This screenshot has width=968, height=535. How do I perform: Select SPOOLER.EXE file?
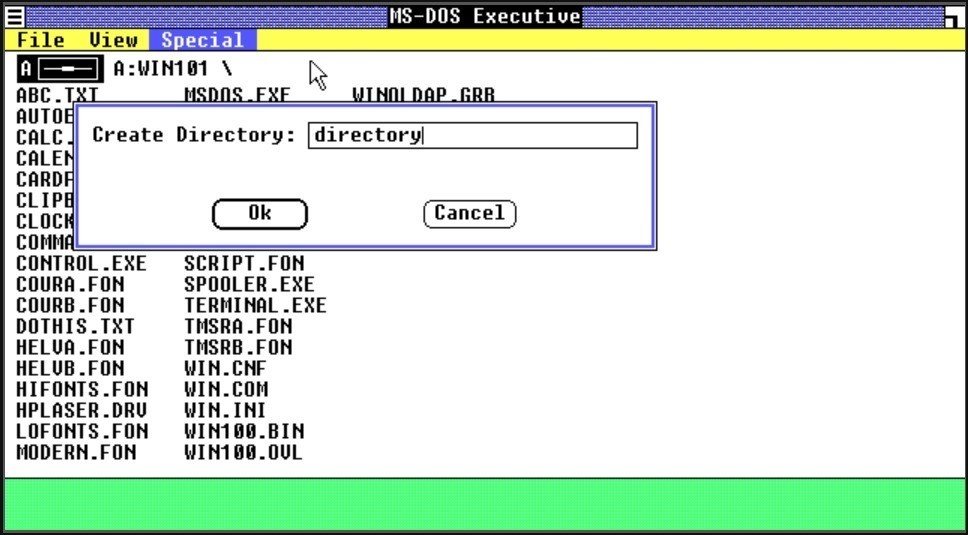pos(249,284)
